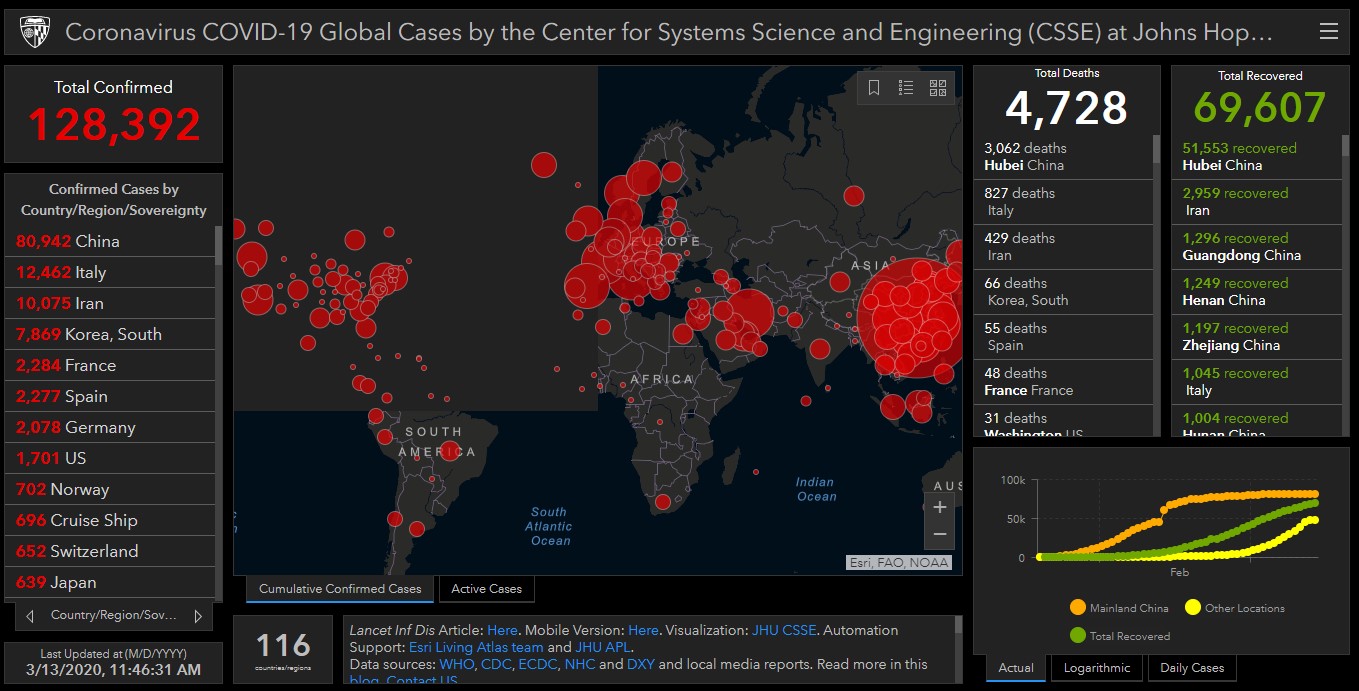Show the map legend list icon
The height and width of the screenshot is (691, 1359).
coord(906,88)
